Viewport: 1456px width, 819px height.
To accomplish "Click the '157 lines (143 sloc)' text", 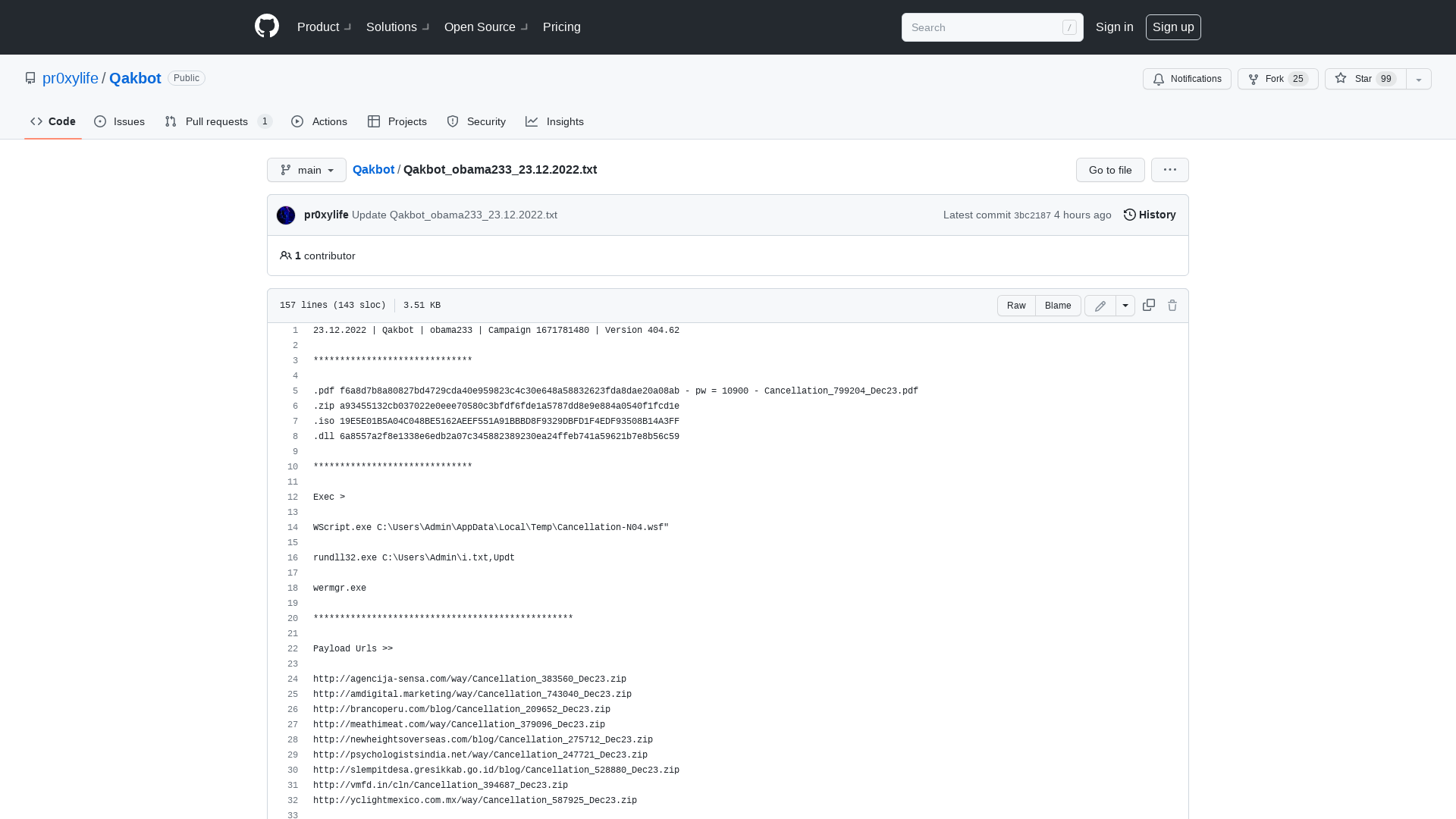I will tap(333, 306).
